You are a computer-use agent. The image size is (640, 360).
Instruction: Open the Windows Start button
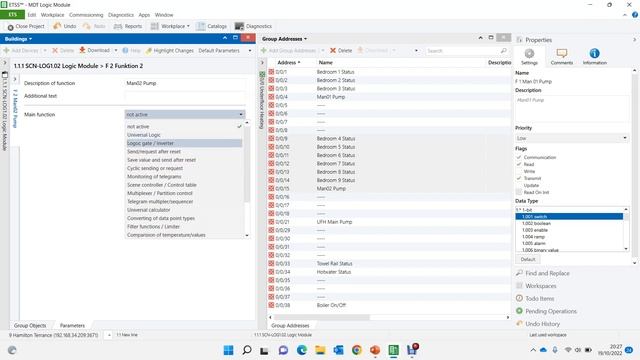(x=229, y=350)
